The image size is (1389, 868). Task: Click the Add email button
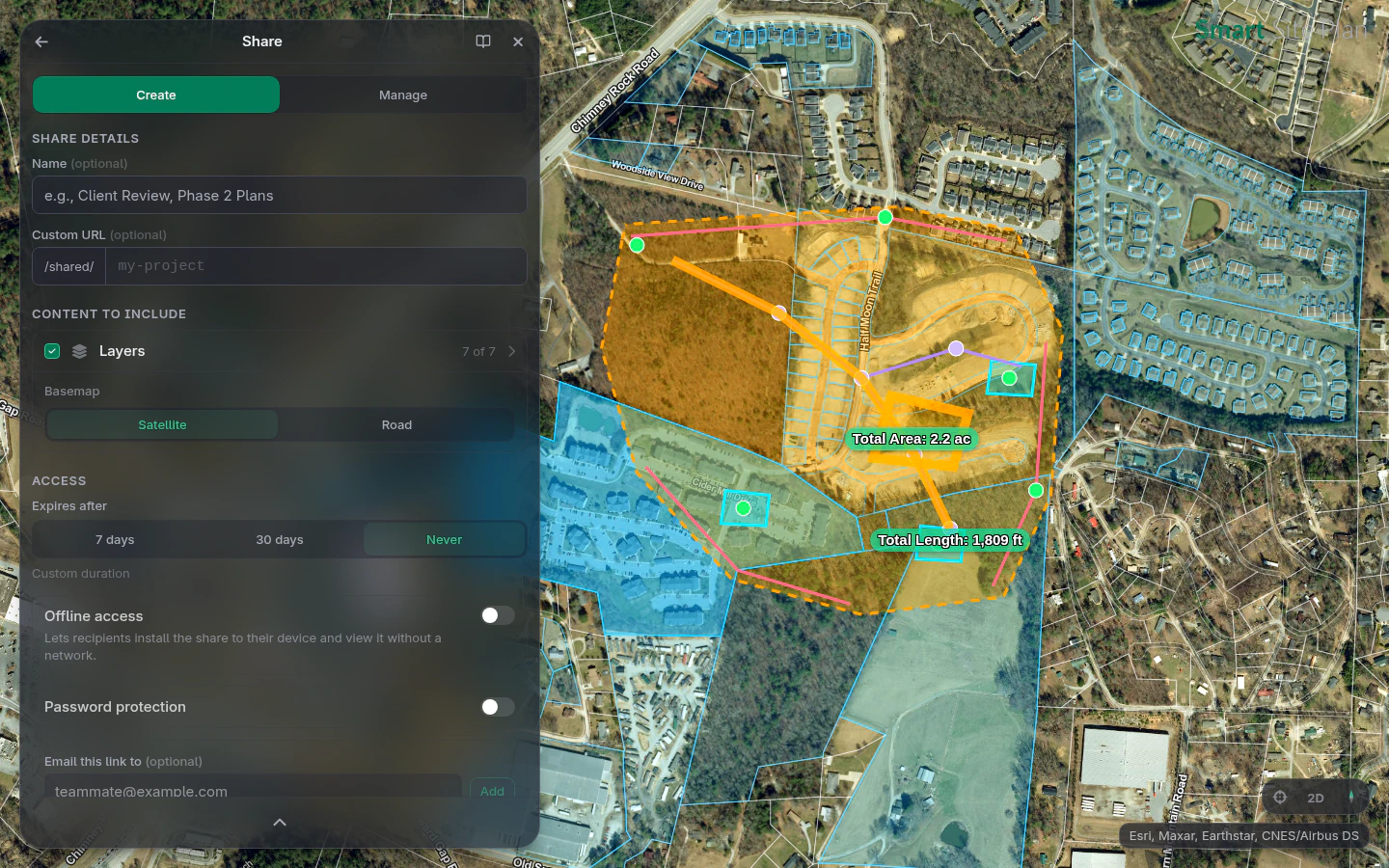[492, 791]
